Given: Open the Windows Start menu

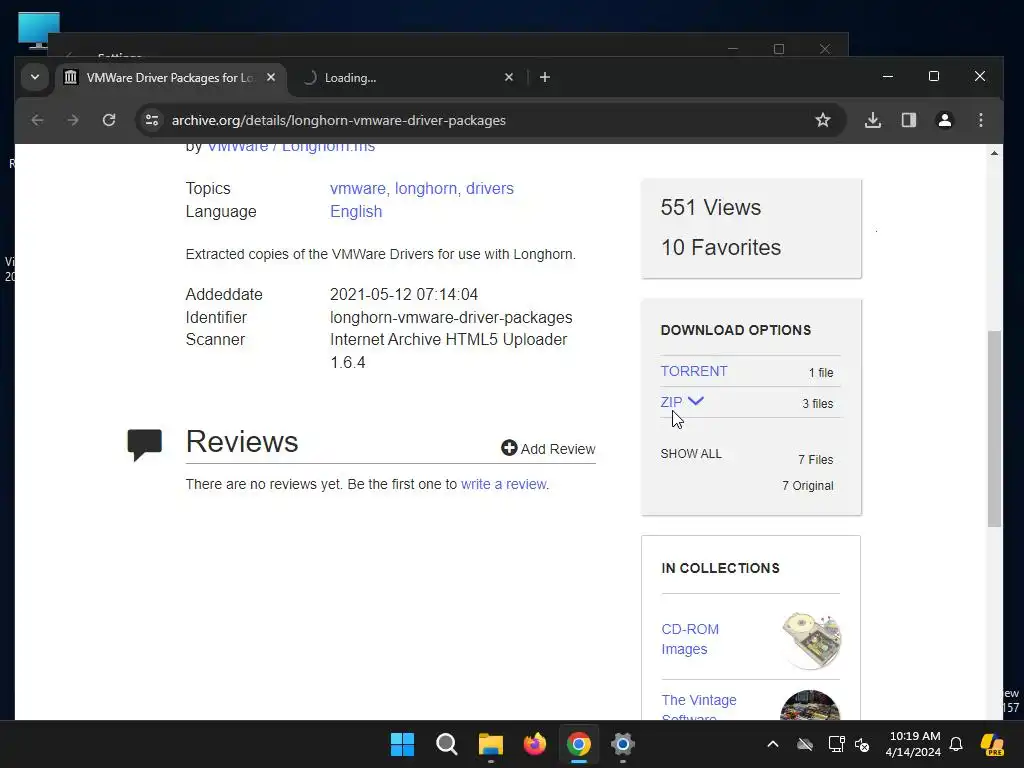Looking at the screenshot, I should point(402,744).
